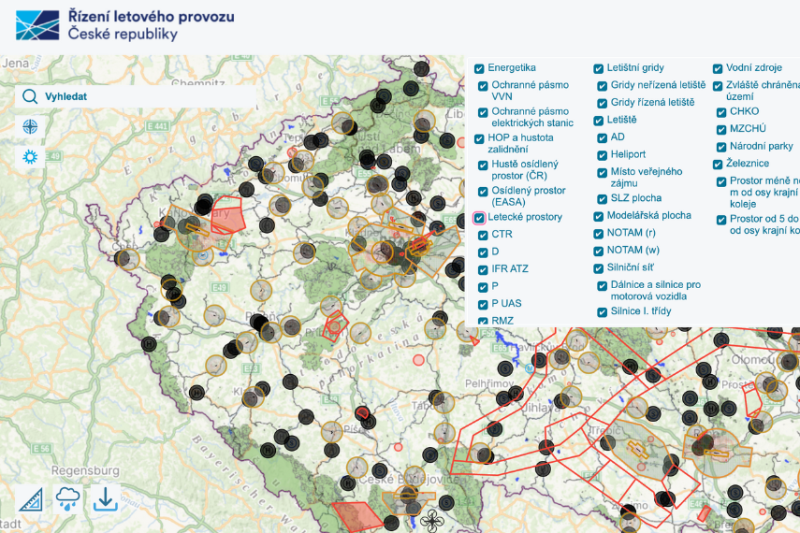Select the ruler measurement tool
This screenshot has height=533, width=800.
pyautogui.click(x=31, y=499)
